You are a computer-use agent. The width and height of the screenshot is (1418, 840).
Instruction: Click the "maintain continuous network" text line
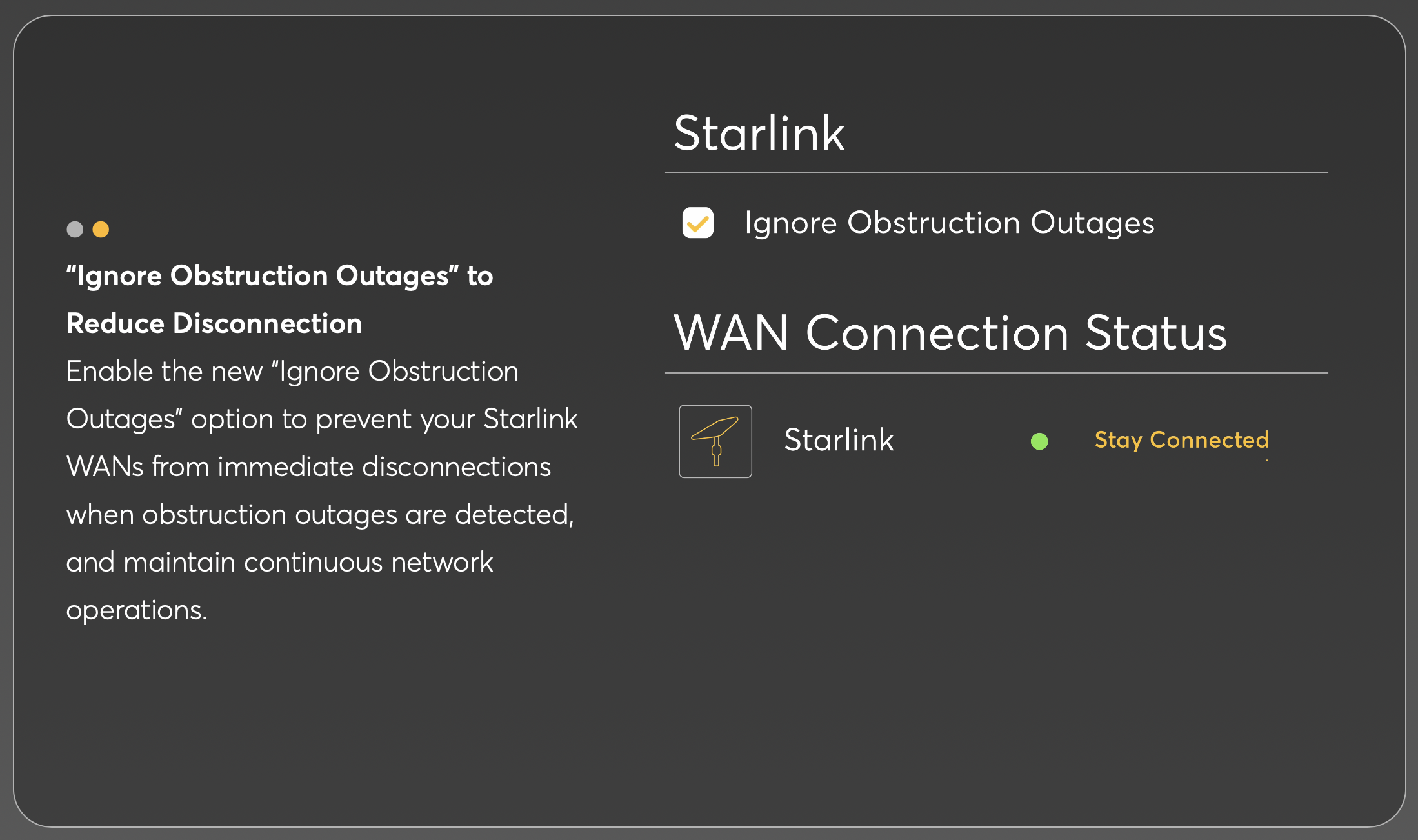coord(308,562)
